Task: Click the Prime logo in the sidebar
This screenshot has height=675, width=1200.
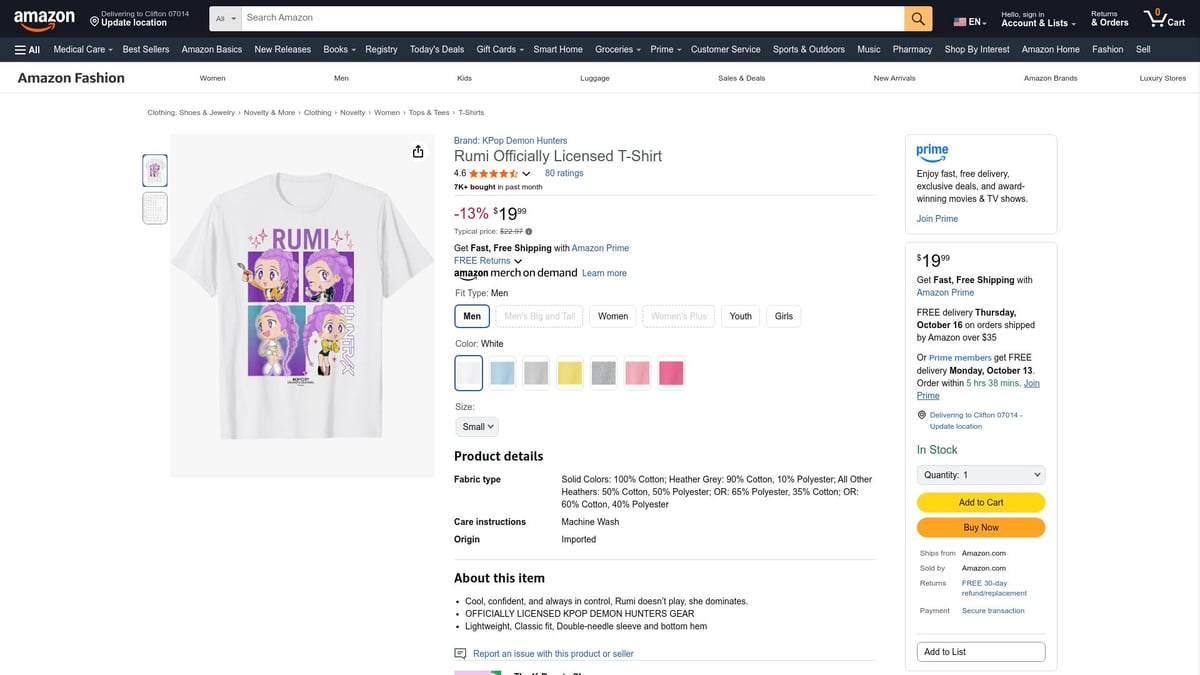Action: [932, 152]
